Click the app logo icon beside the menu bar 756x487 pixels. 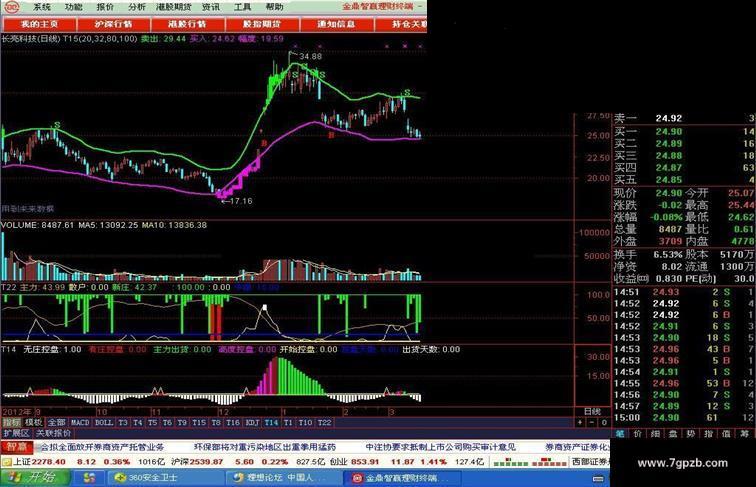(x=11, y=7)
